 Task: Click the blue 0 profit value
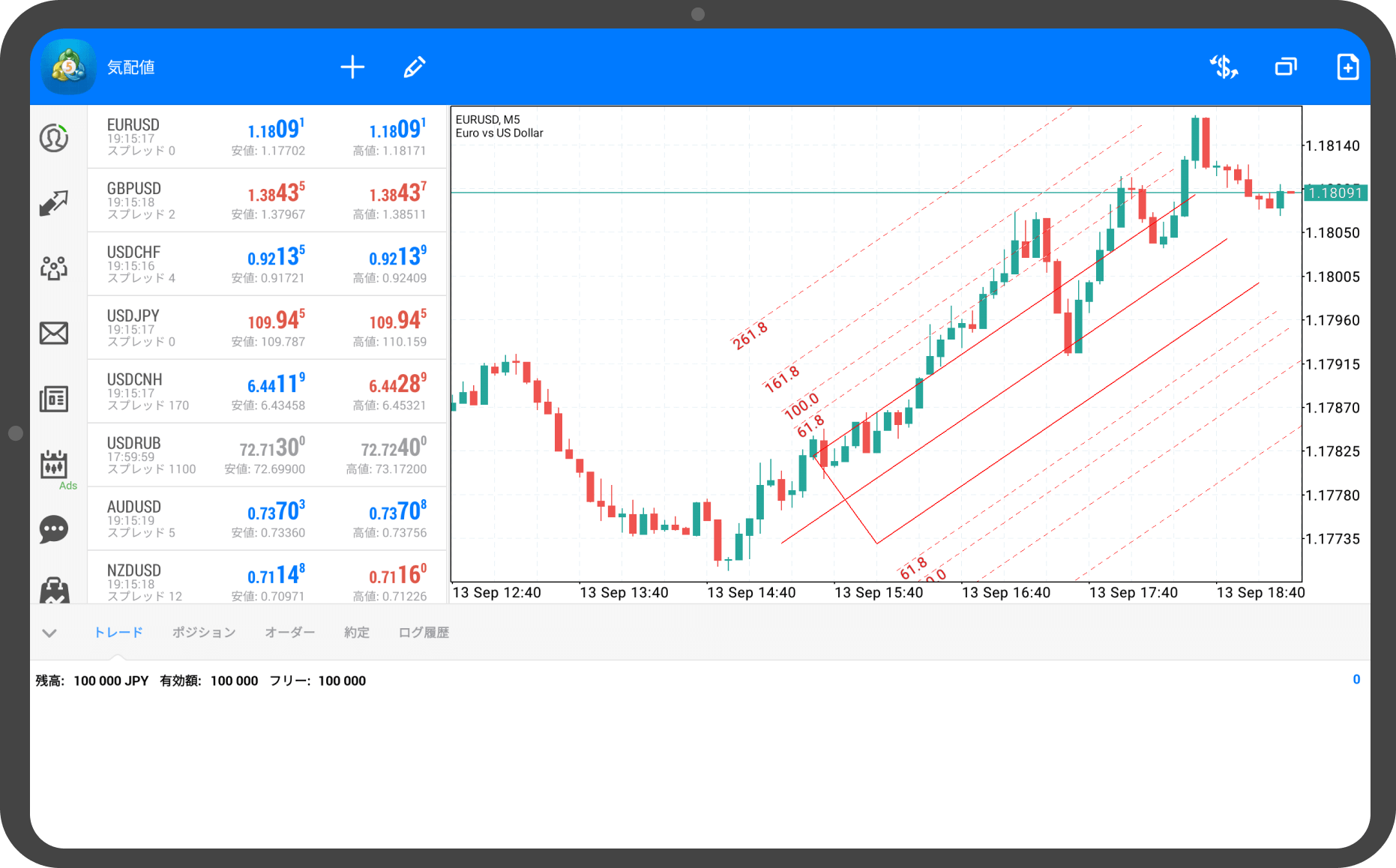1356,680
